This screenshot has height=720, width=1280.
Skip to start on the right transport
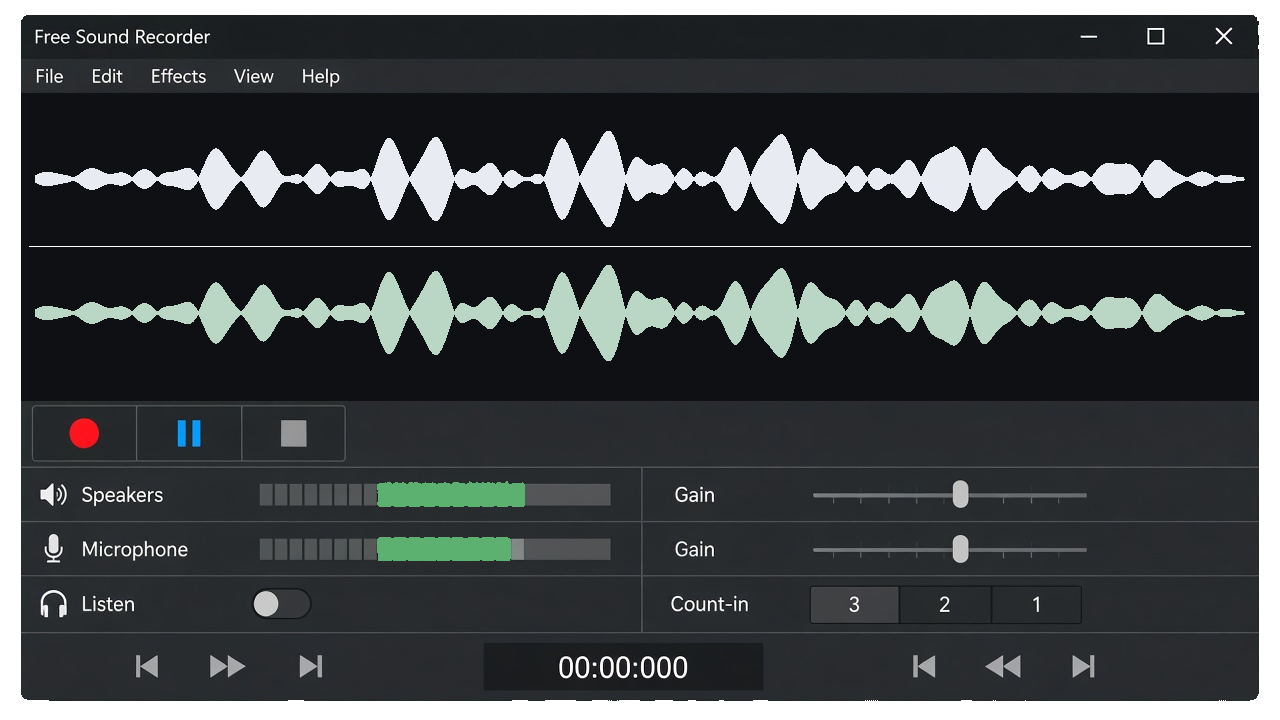pyautogui.click(x=924, y=666)
